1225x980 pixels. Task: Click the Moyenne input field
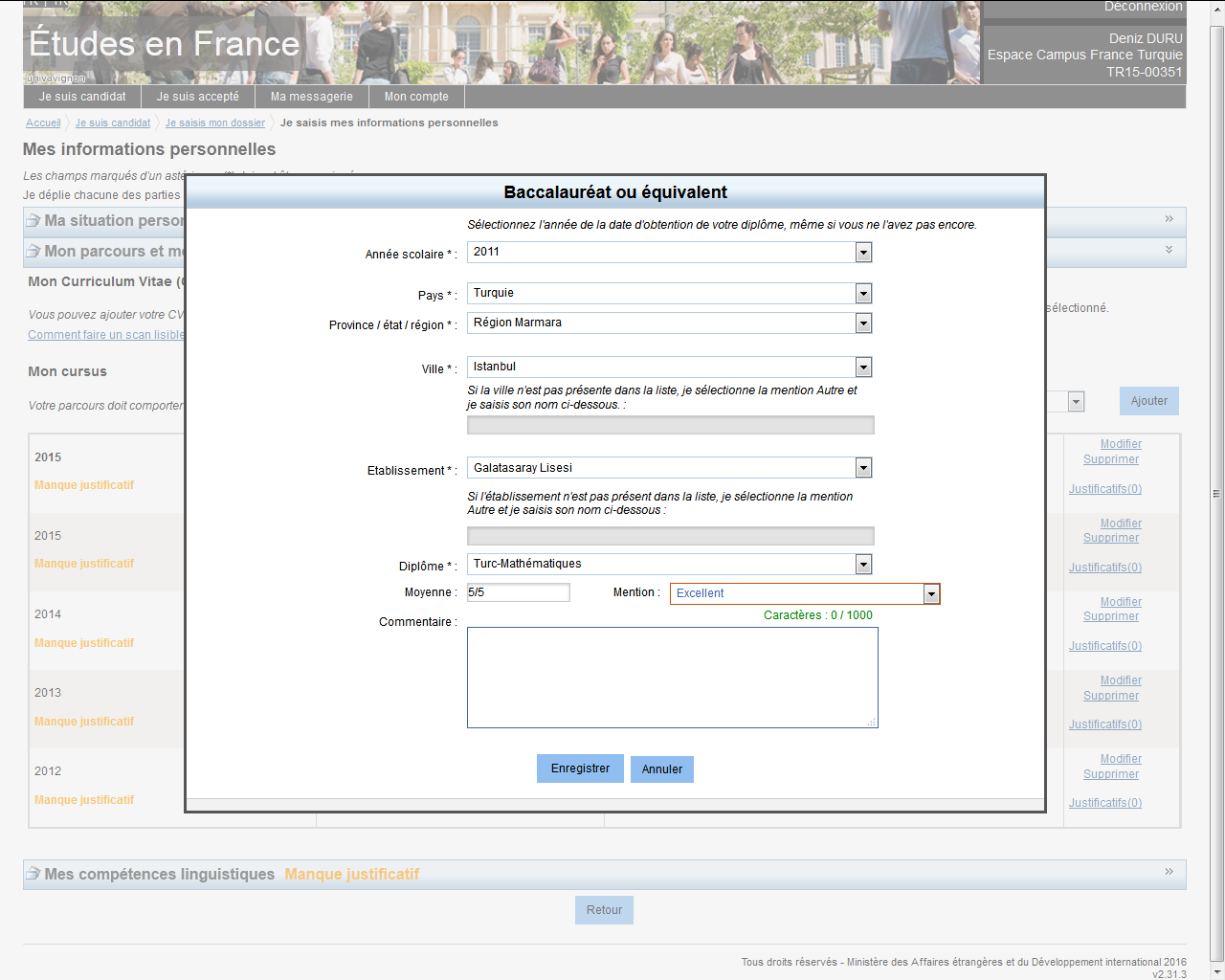[x=519, y=592]
